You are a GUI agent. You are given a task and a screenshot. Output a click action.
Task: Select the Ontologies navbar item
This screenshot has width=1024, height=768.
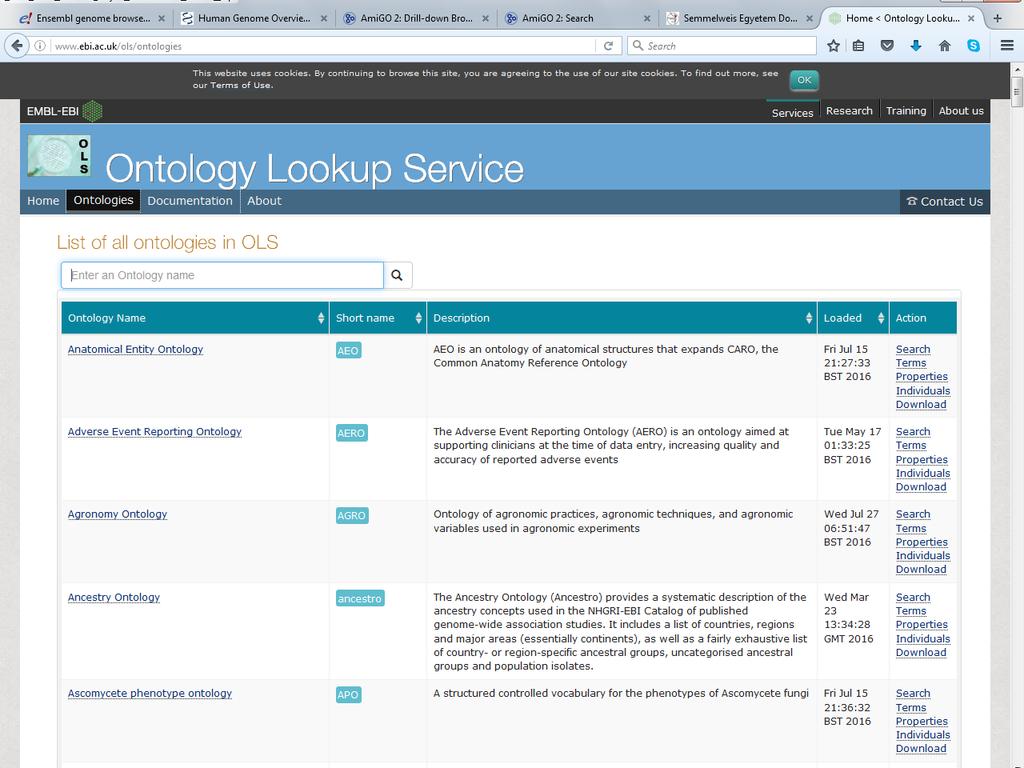[103, 200]
